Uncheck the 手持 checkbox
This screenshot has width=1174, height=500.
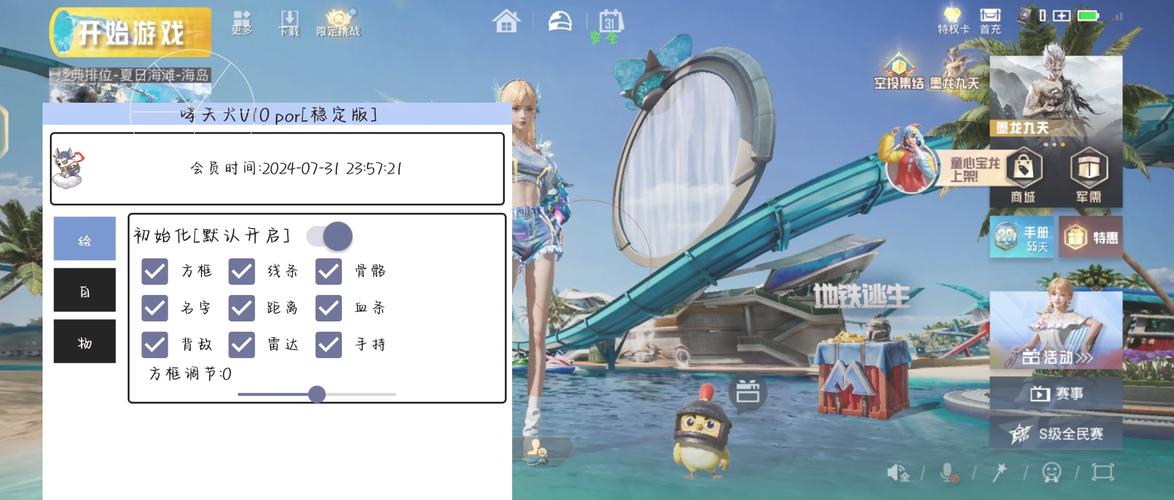point(329,344)
